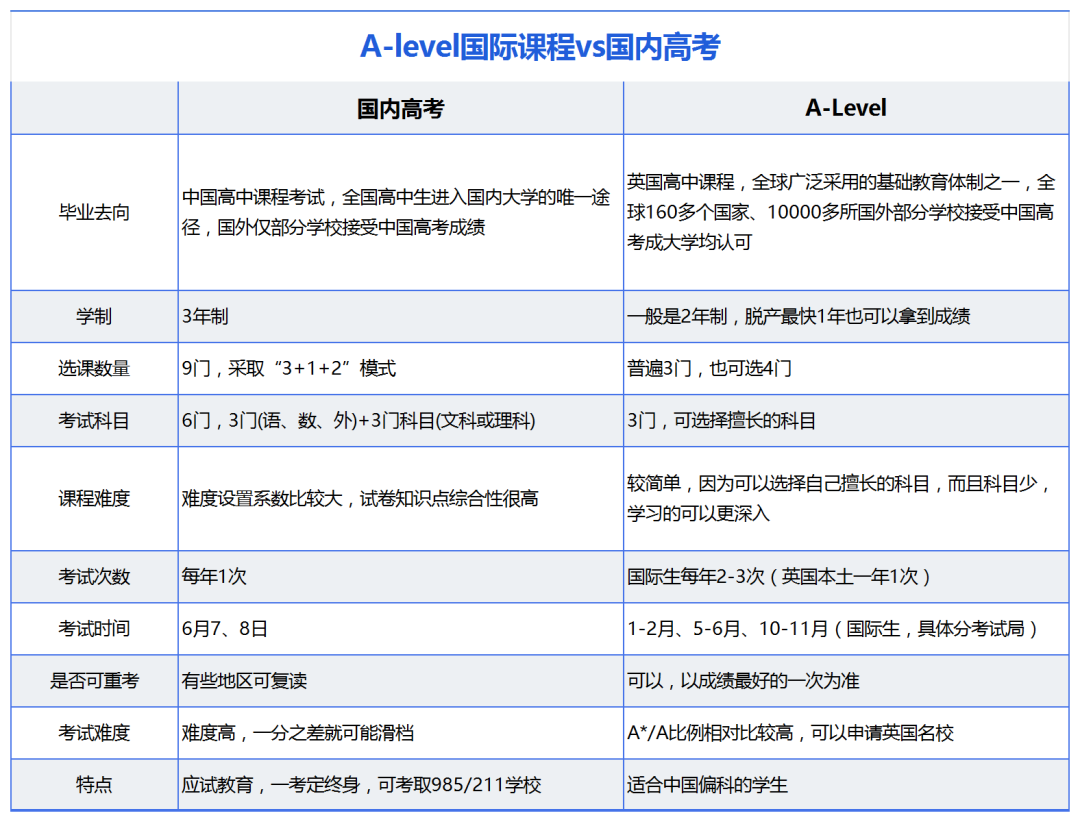
Task: Click the '考试难度' row label
Action: click(94, 732)
